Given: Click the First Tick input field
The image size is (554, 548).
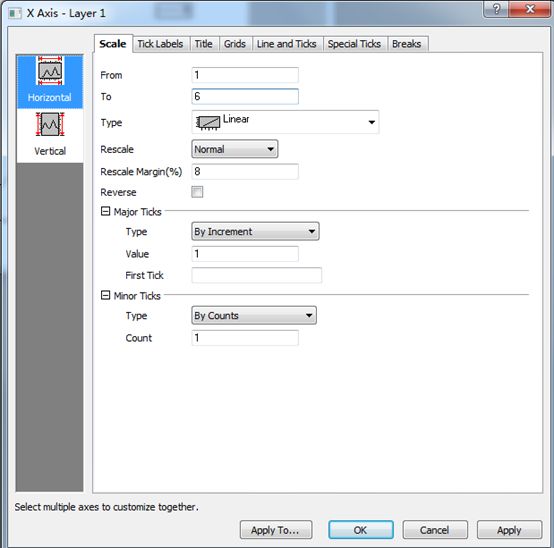Looking at the screenshot, I should coord(257,275).
